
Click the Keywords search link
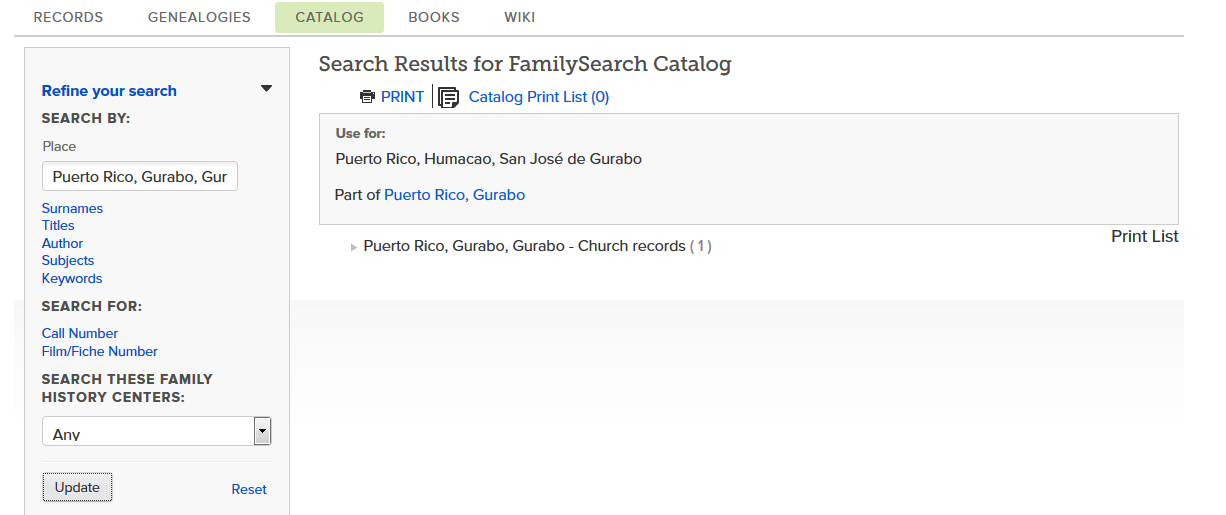72,278
